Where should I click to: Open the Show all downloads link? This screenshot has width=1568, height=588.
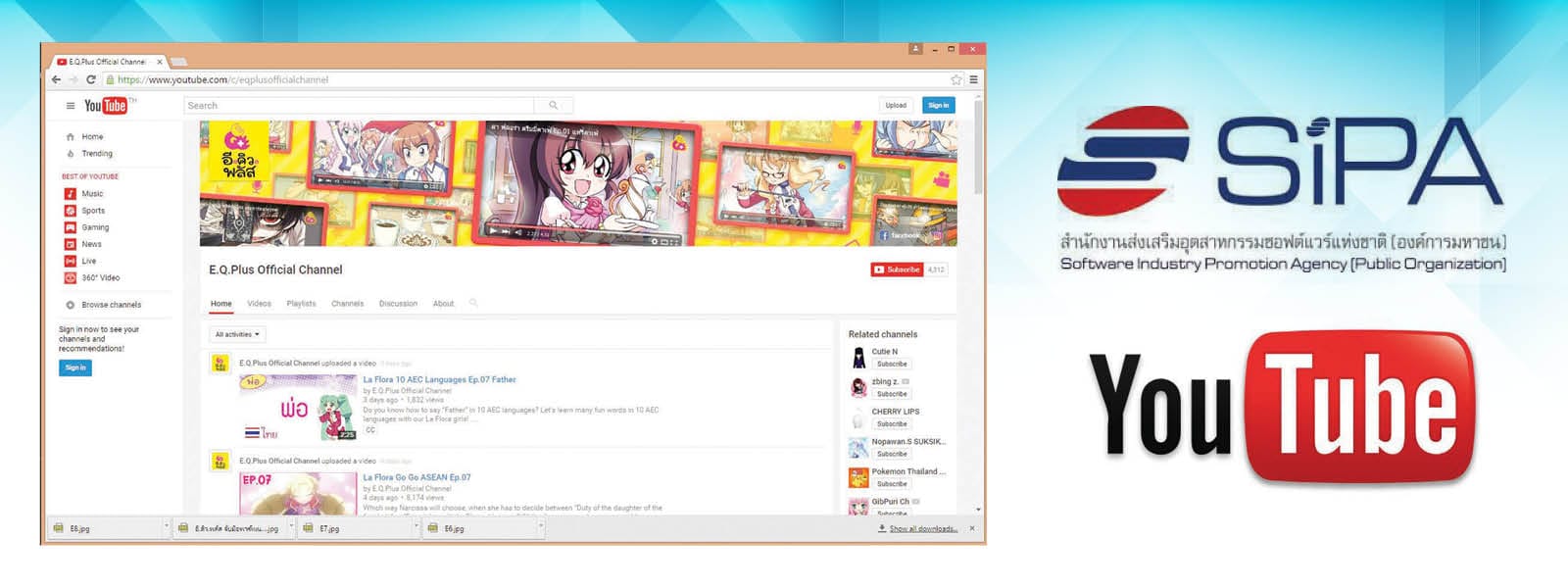point(923,528)
